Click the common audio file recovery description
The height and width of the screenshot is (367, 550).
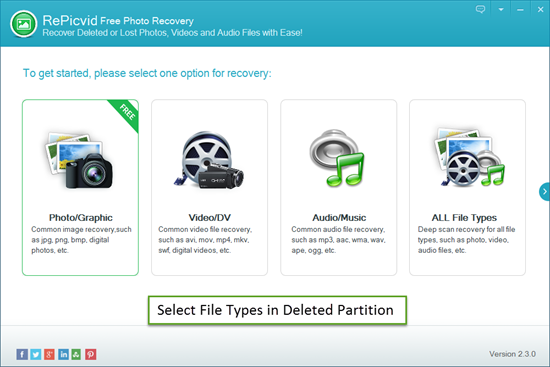(x=338, y=240)
